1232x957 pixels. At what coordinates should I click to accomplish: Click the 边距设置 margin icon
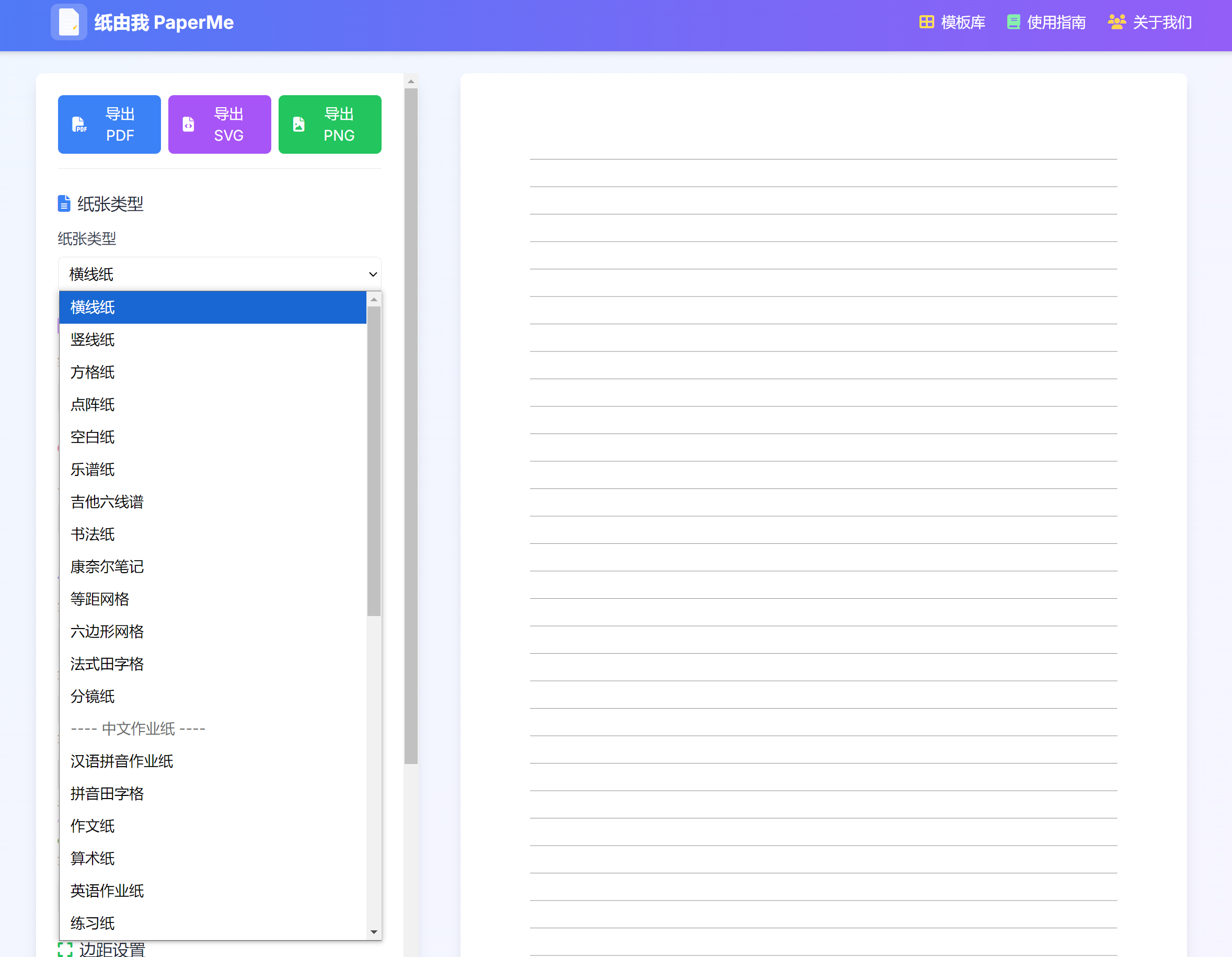[x=65, y=950]
